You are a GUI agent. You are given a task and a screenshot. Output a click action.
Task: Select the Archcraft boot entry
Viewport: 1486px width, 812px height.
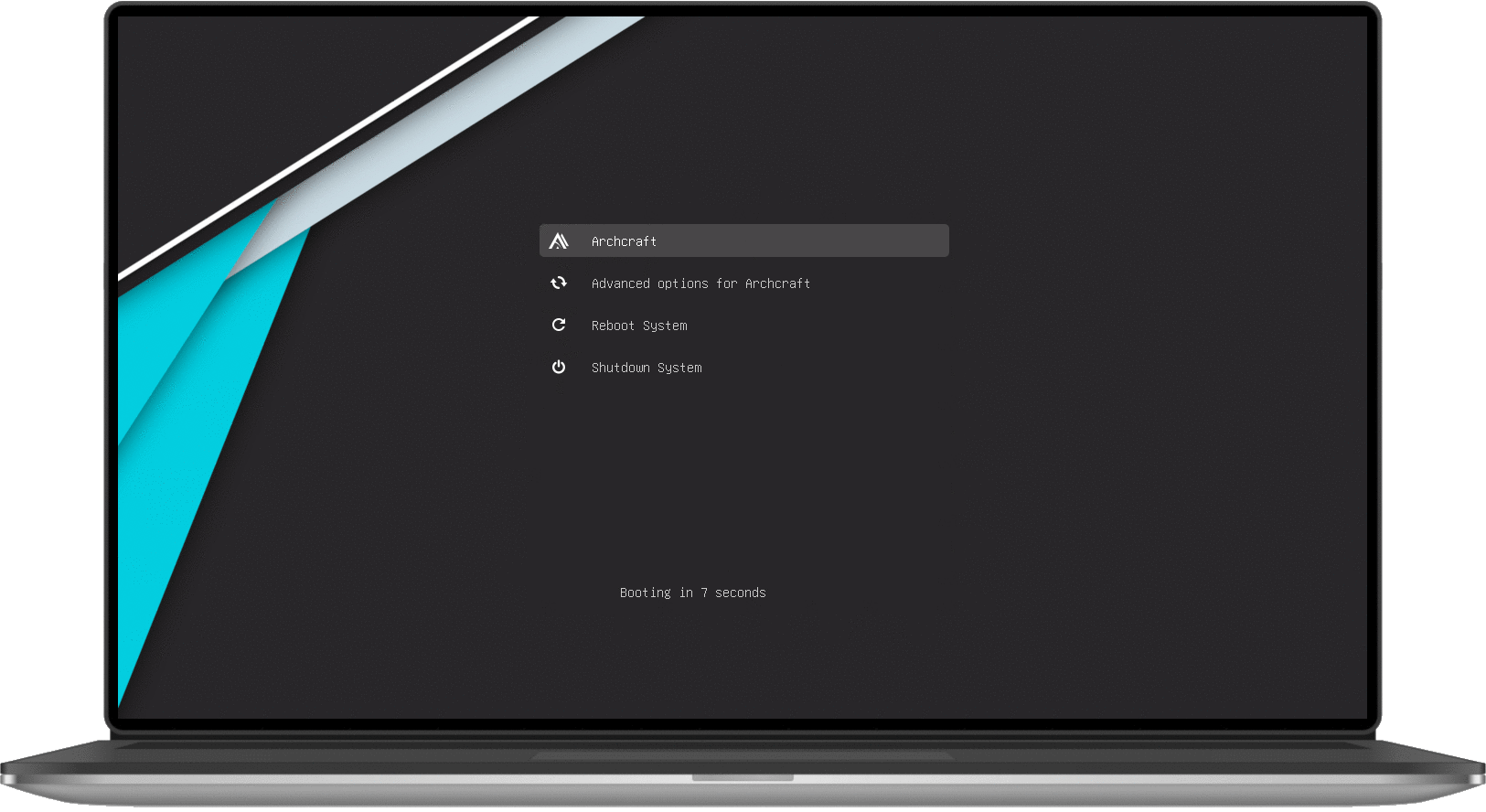[744, 240]
